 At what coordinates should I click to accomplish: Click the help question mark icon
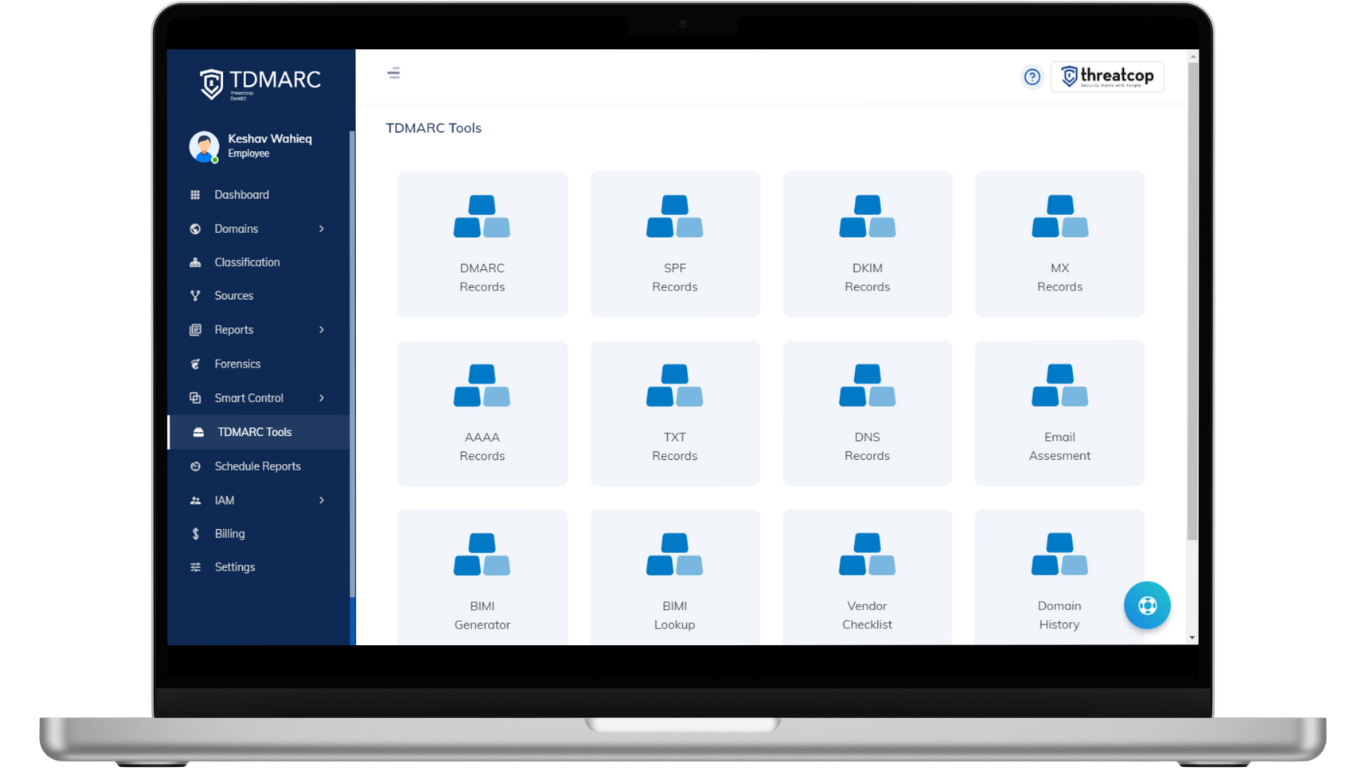point(1032,76)
